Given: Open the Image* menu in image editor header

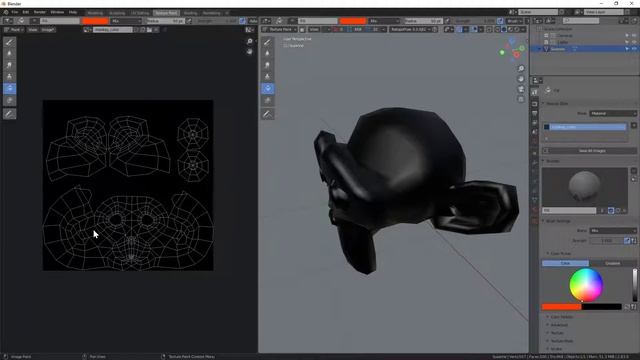Looking at the screenshot, I should coord(47,30).
